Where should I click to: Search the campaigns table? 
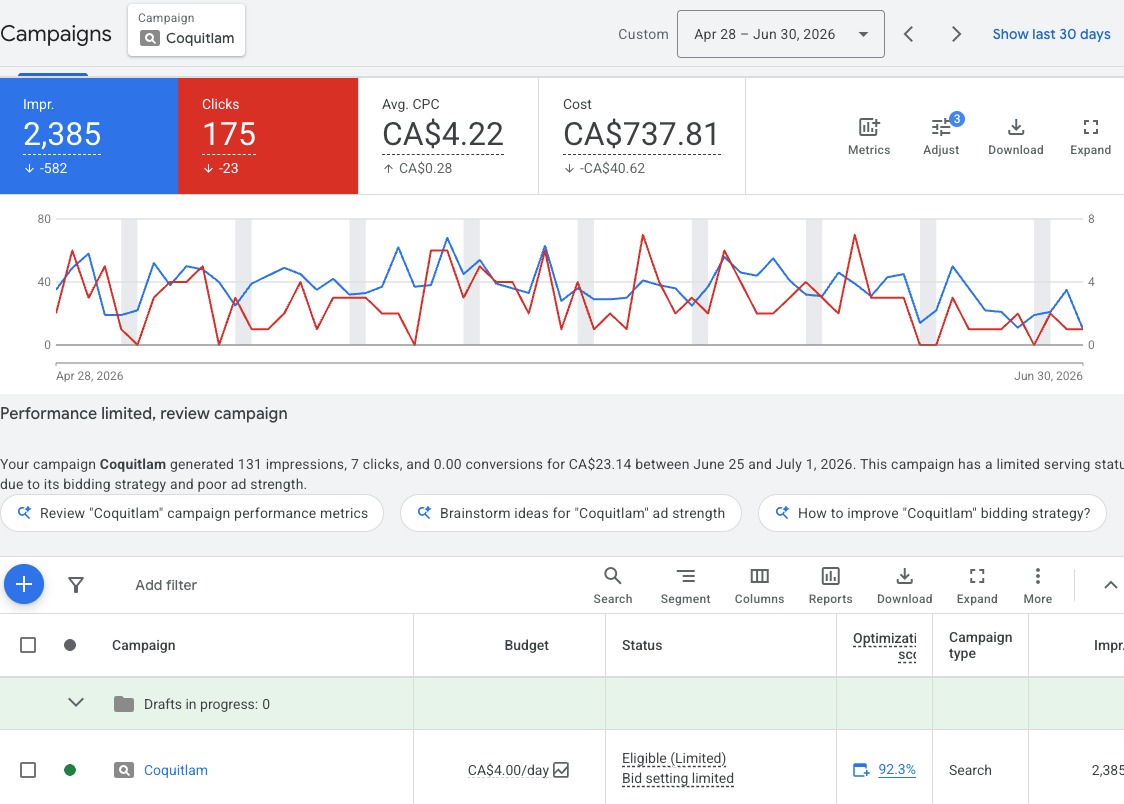[612, 585]
